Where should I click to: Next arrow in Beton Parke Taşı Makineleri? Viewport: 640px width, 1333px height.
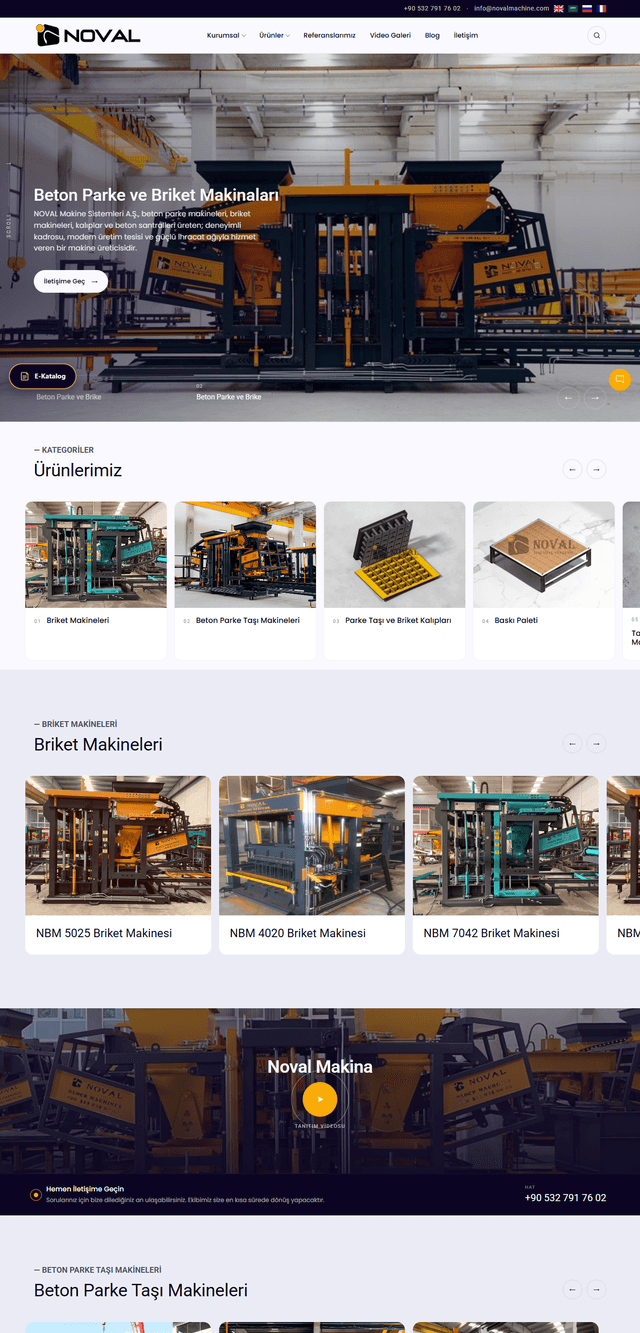point(596,1289)
